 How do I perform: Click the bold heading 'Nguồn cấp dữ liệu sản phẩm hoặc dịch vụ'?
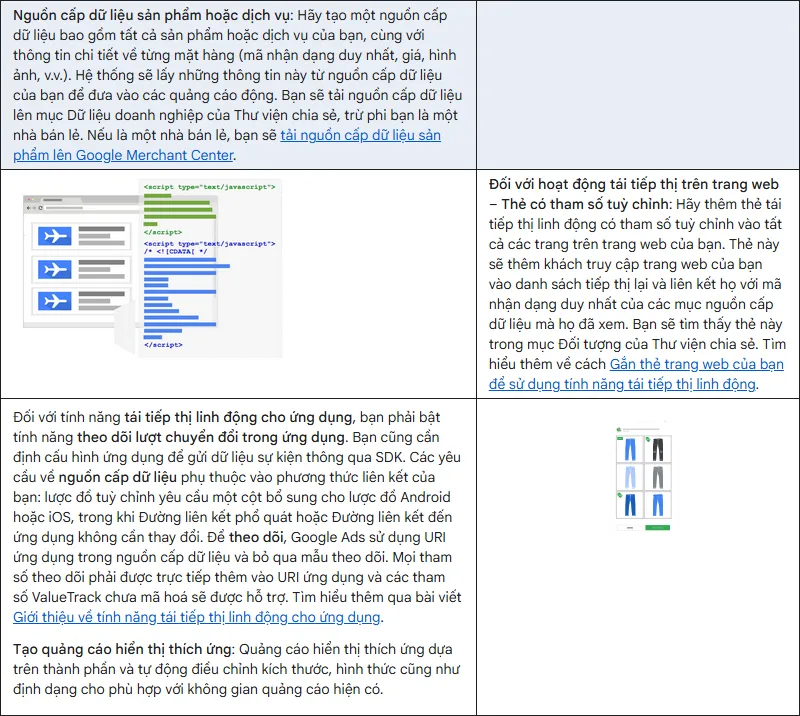pyautogui.click(x=153, y=15)
